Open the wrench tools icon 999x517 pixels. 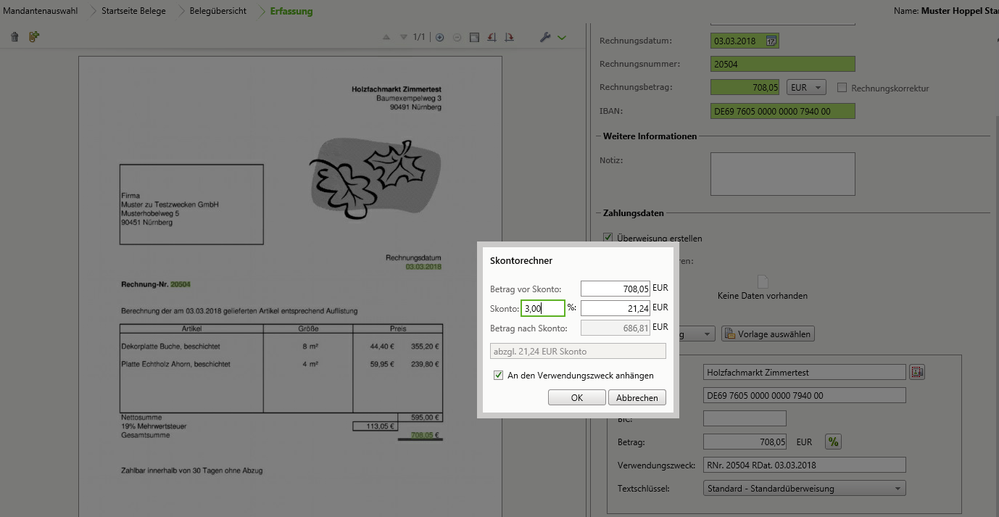tap(545, 38)
